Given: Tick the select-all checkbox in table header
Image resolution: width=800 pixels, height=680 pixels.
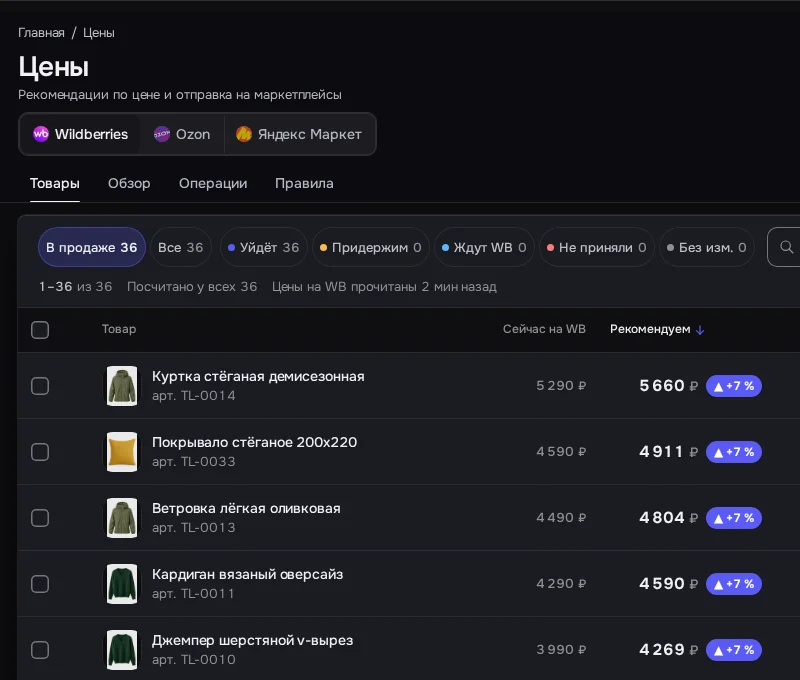Looking at the screenshot, I should (40, 330).
